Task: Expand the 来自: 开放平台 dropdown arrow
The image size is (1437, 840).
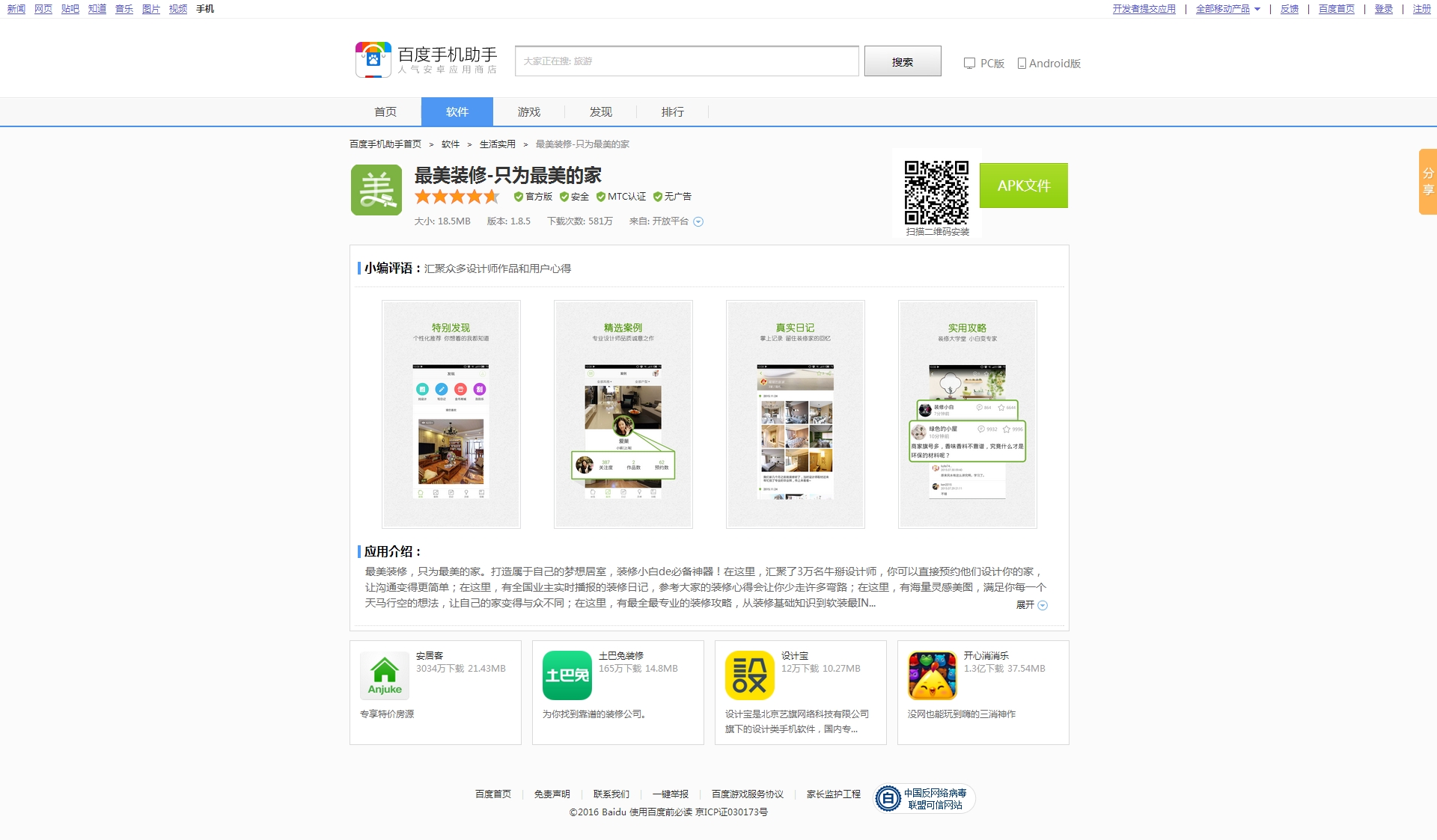Action: point(698,221)
